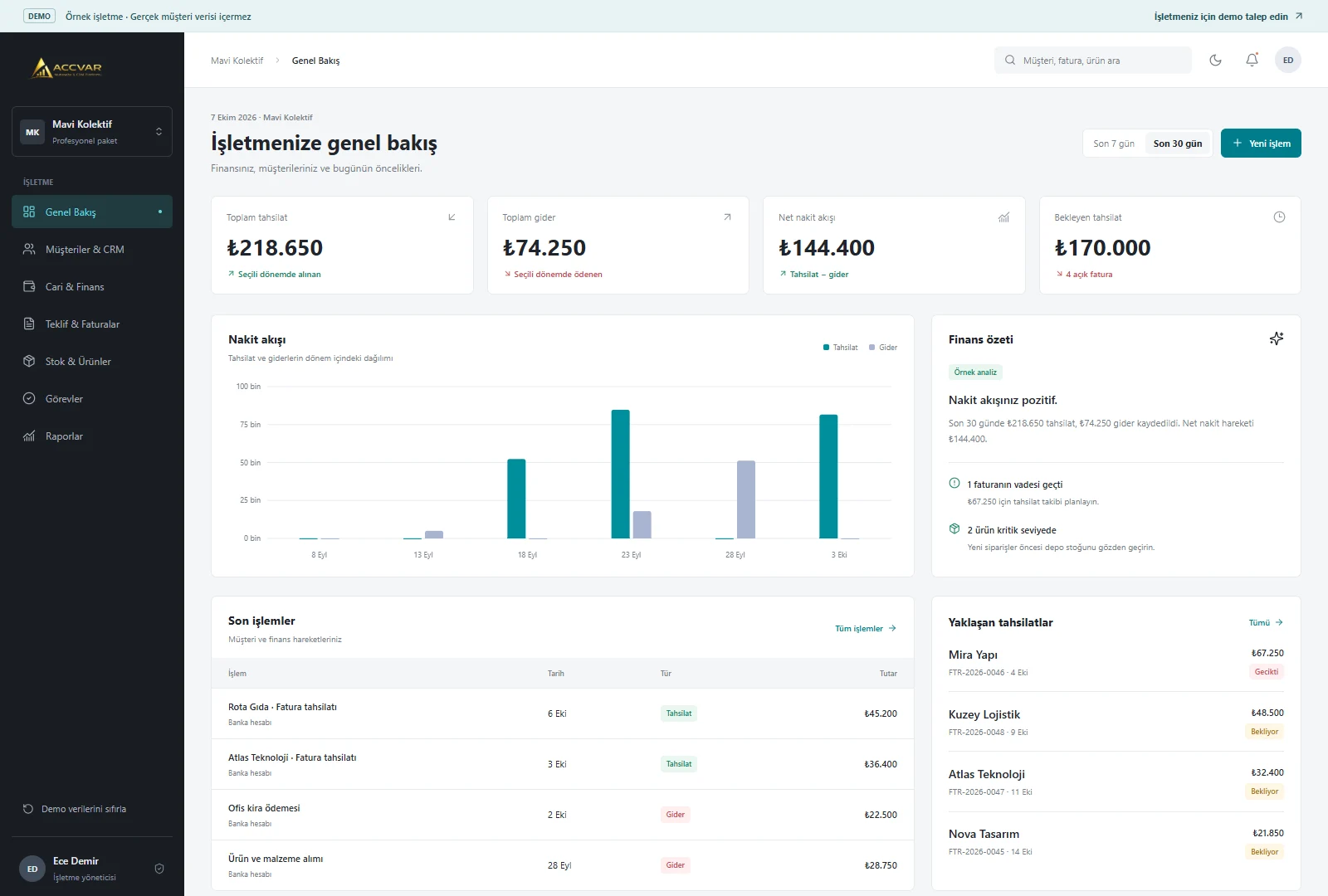Click the shield icon beside Ece Demir
Screen dimensions: 1328x896
[159, 869]
